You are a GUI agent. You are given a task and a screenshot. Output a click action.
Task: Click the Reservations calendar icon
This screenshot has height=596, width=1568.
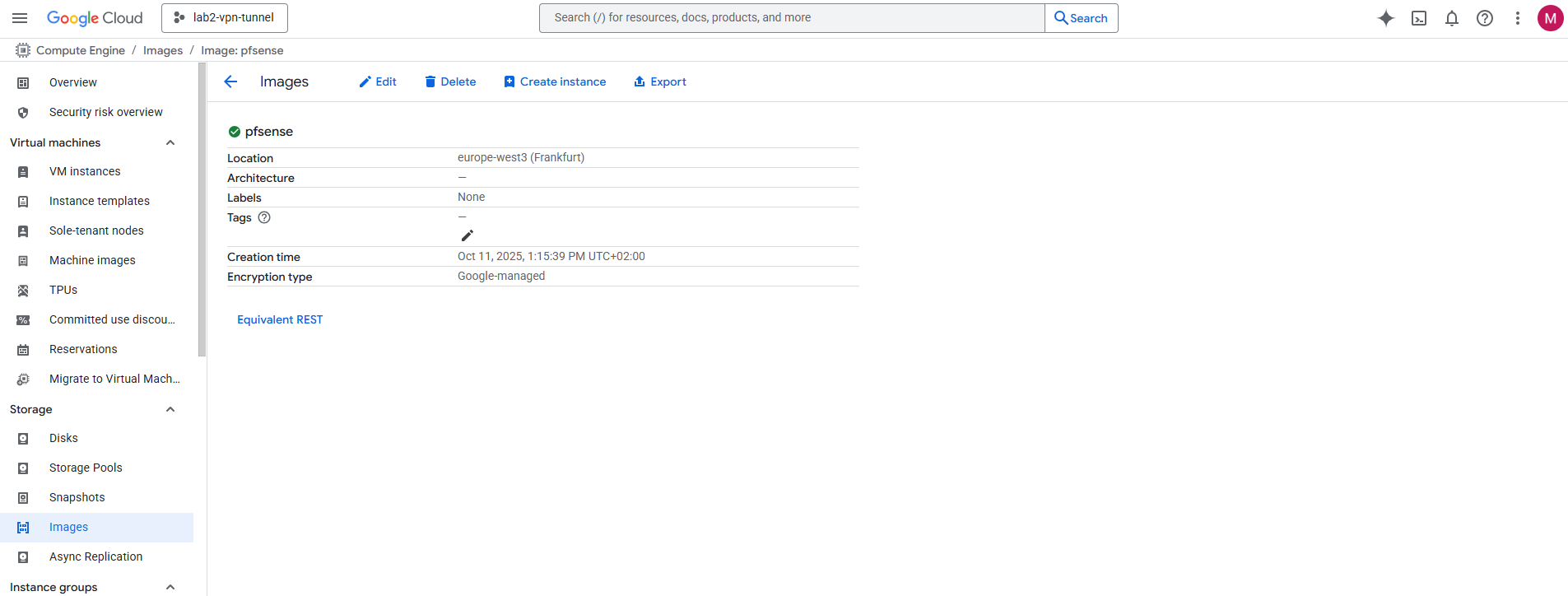(23, 349)
